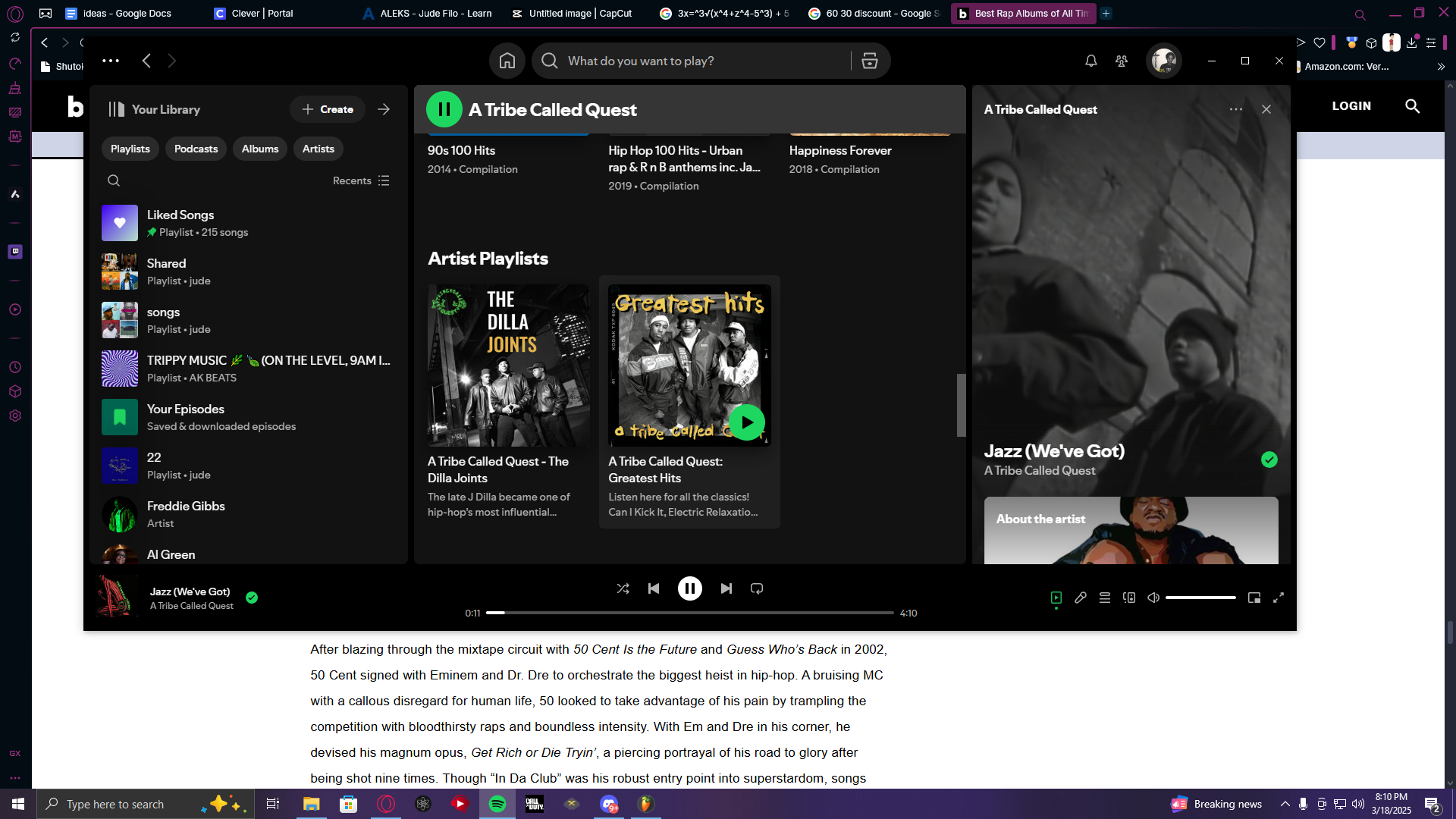Open album art in player bar
The image size is (1456, 819).
(x=117, y=598)
